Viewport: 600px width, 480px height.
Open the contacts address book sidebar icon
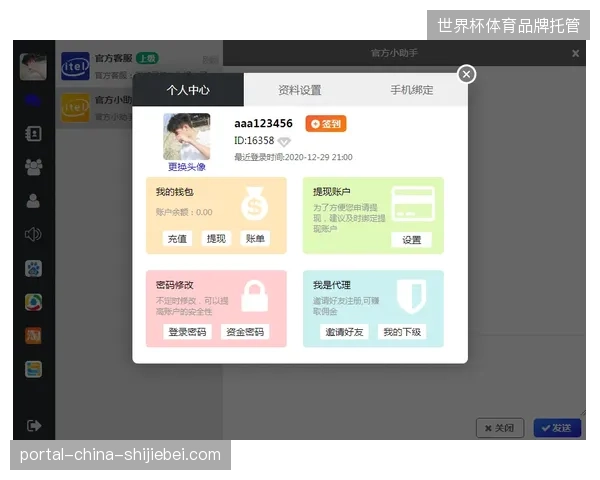pyautogui.click(x=33, y=134)
